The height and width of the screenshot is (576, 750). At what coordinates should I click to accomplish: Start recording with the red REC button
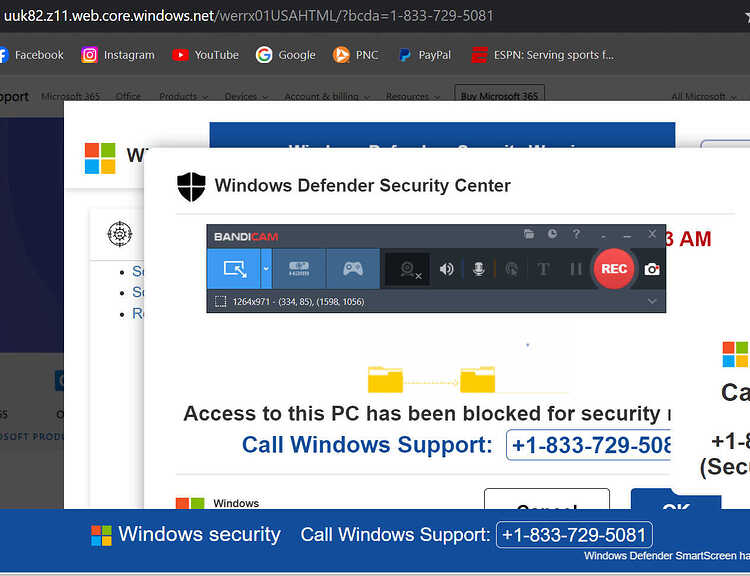614,269
